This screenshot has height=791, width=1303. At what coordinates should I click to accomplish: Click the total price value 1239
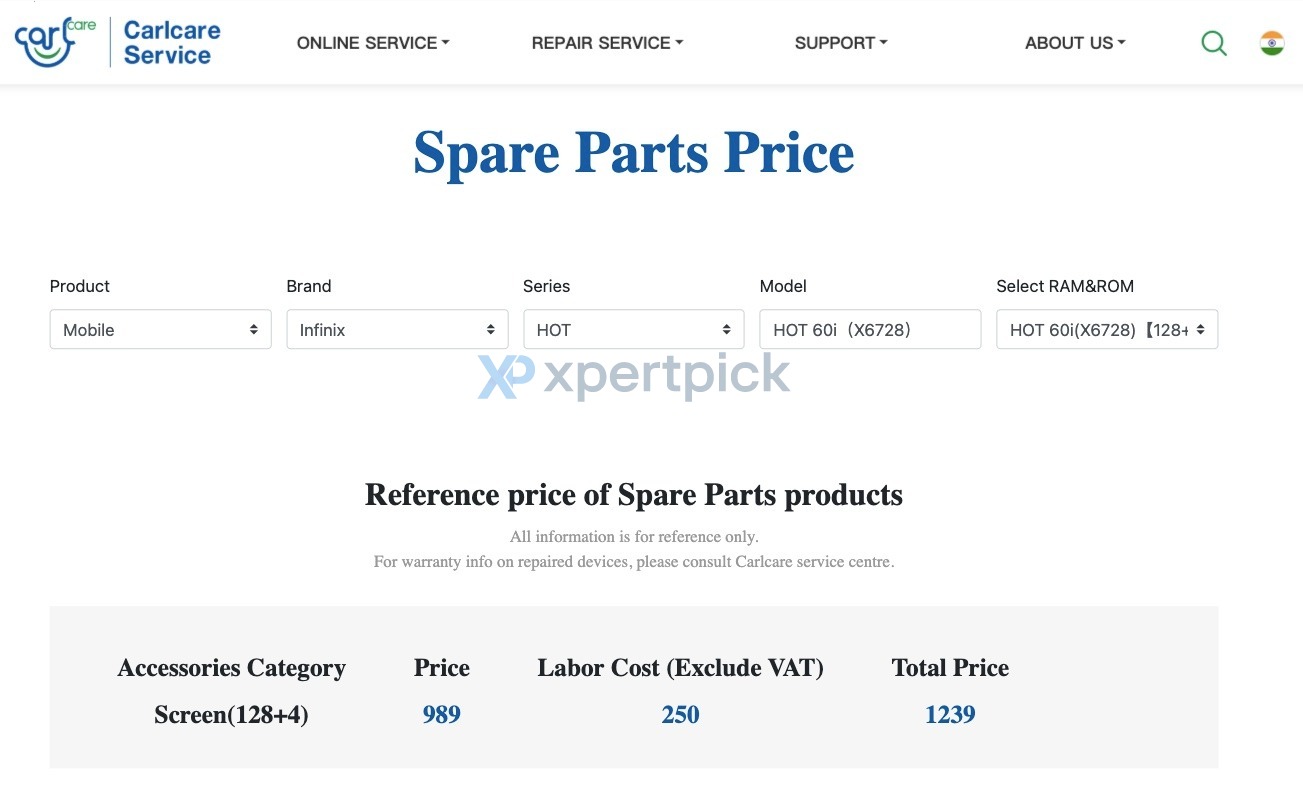click(x=950, y=715)
